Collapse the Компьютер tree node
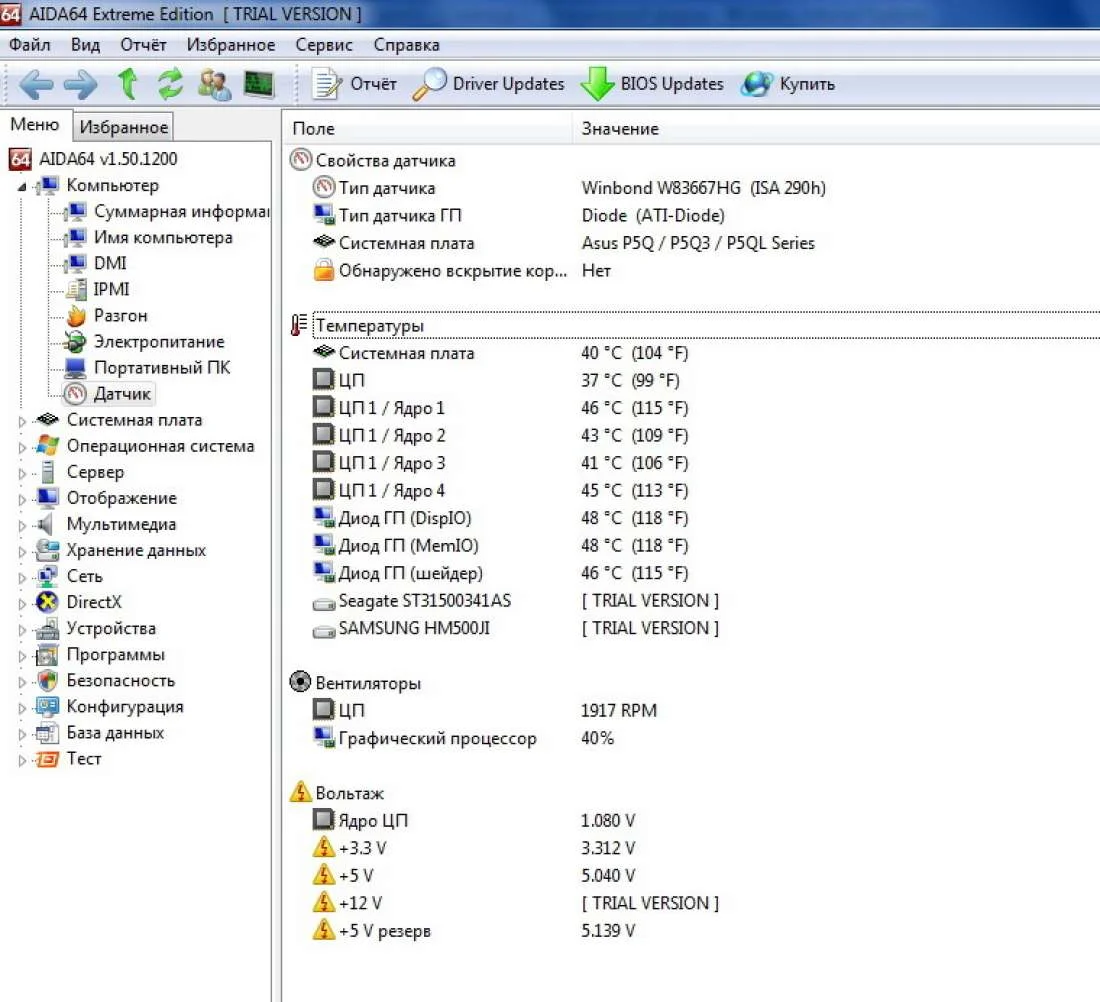The image size is (1100, 1002). [22, 187]
